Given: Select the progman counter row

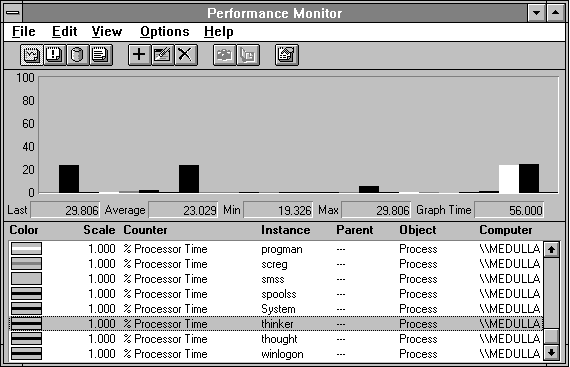Looking at the screenshot, I should coord(275,249).
